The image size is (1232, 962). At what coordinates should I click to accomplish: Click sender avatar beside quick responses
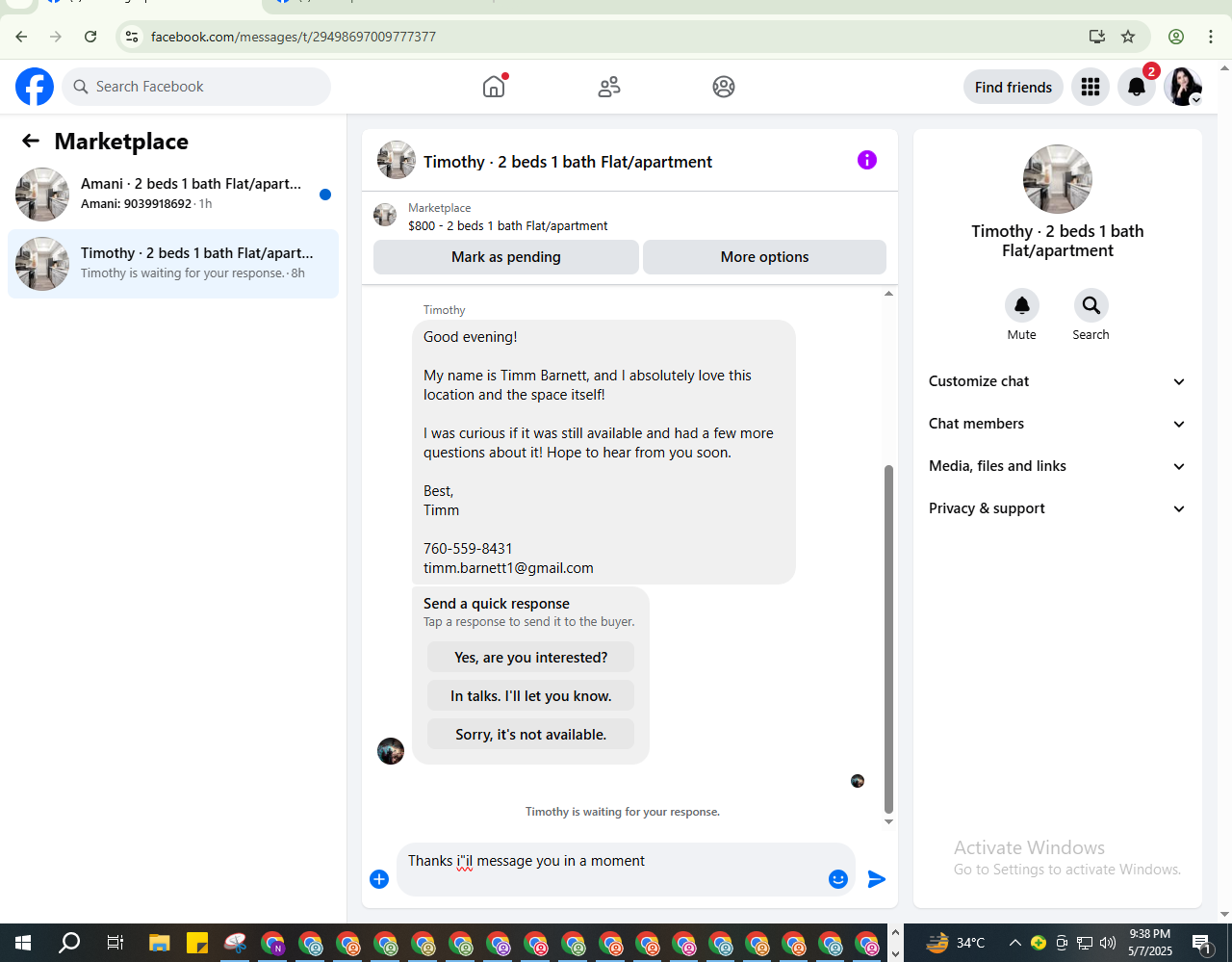391,751
